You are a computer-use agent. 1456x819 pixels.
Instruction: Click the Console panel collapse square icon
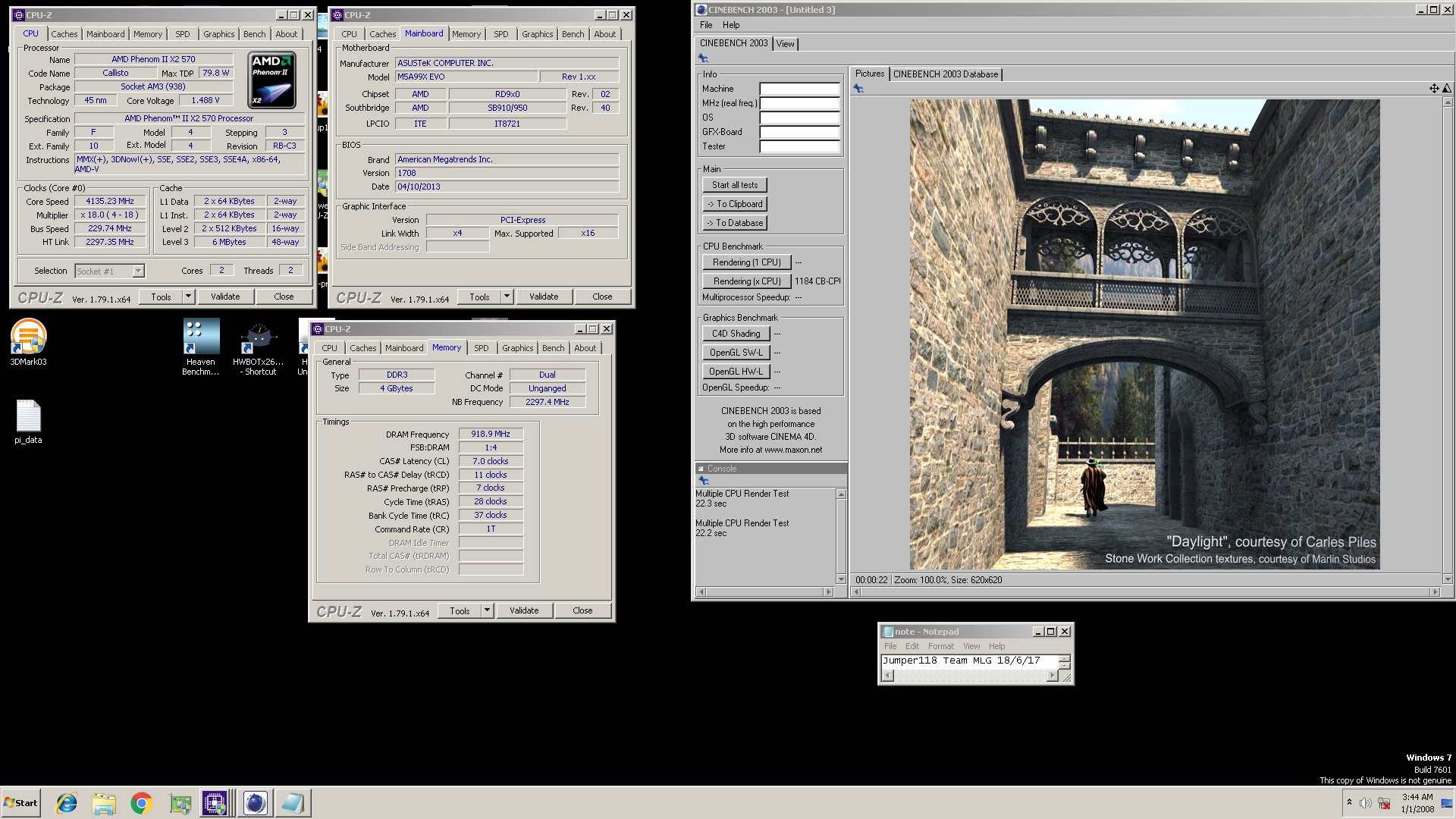[701, 469]
